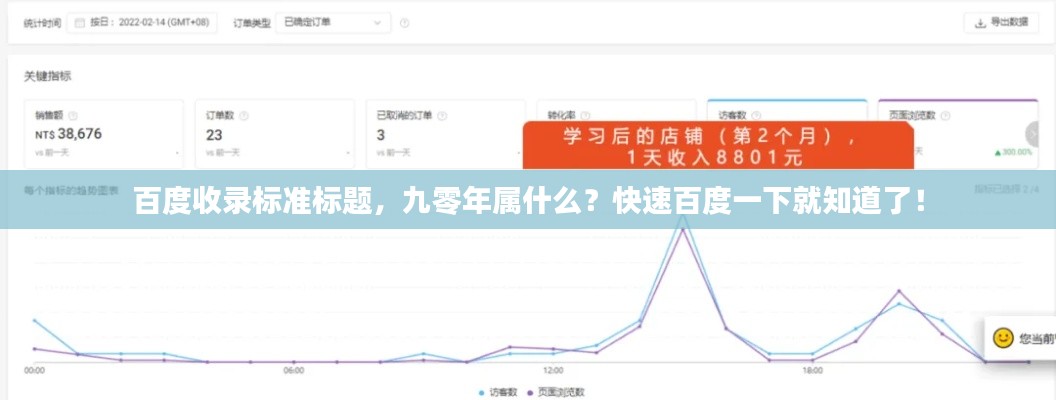Click help icon next to 已取消的订单

point(442,115)
